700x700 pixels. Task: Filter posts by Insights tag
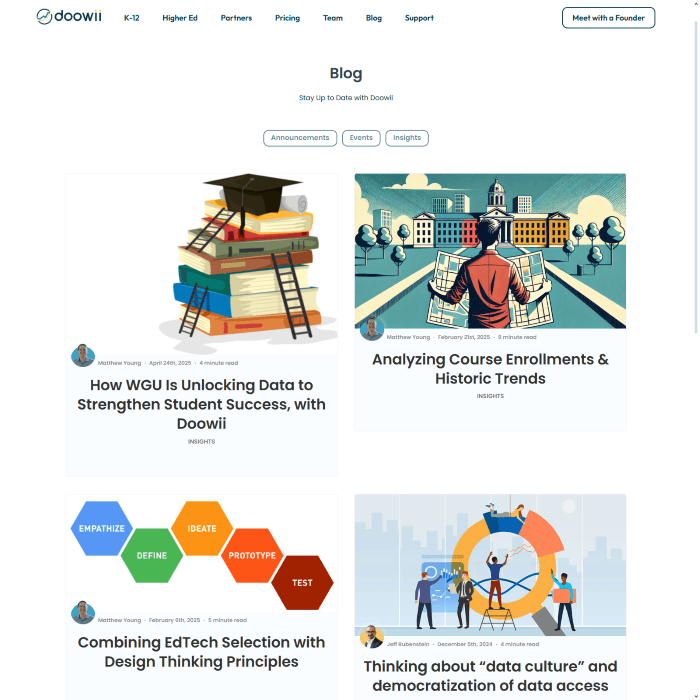tap(407, 138)
